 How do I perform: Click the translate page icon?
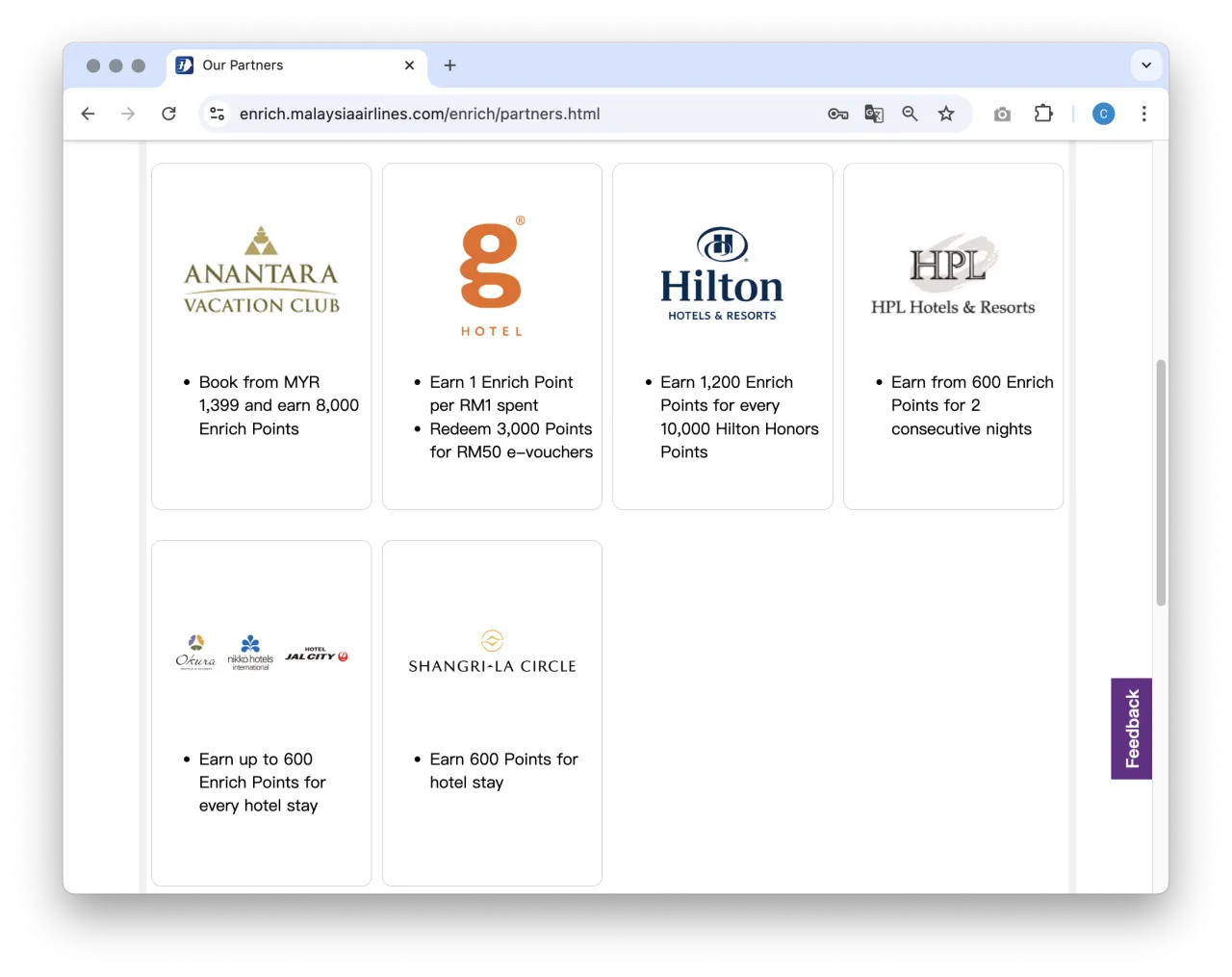pos(874,114)
